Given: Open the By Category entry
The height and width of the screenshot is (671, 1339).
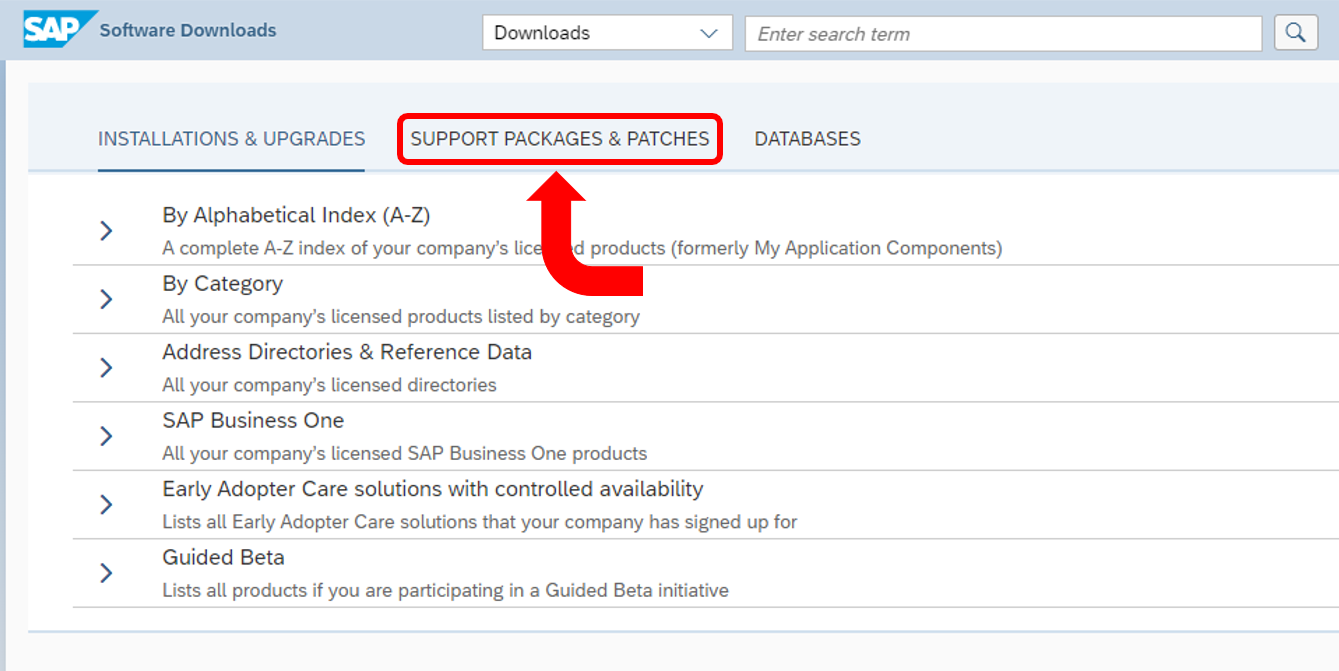Looking at the screenshot, I should pyautogui.click(x=222, y=284).
